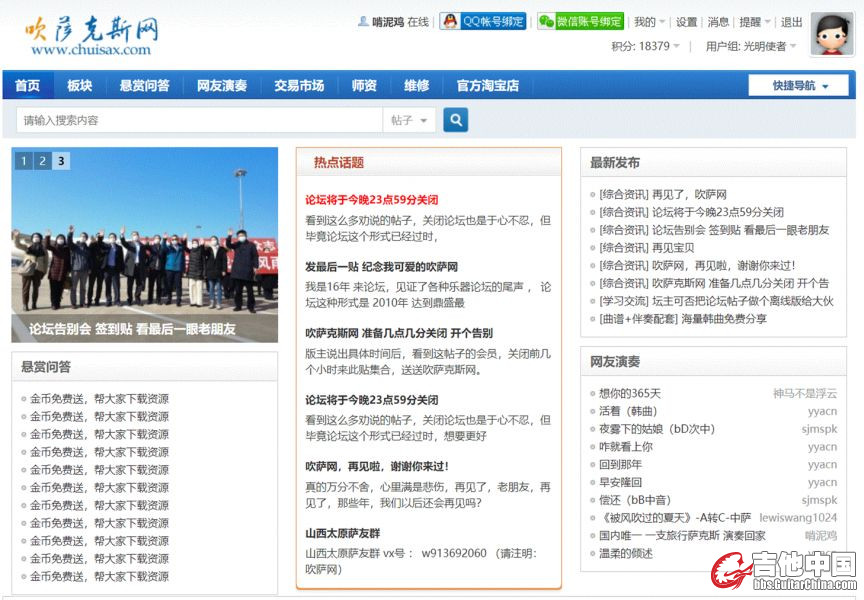Open performance 咋就看上你
Image resolution: width=864 pixels, height=600 pixels.
coord(625,447)
